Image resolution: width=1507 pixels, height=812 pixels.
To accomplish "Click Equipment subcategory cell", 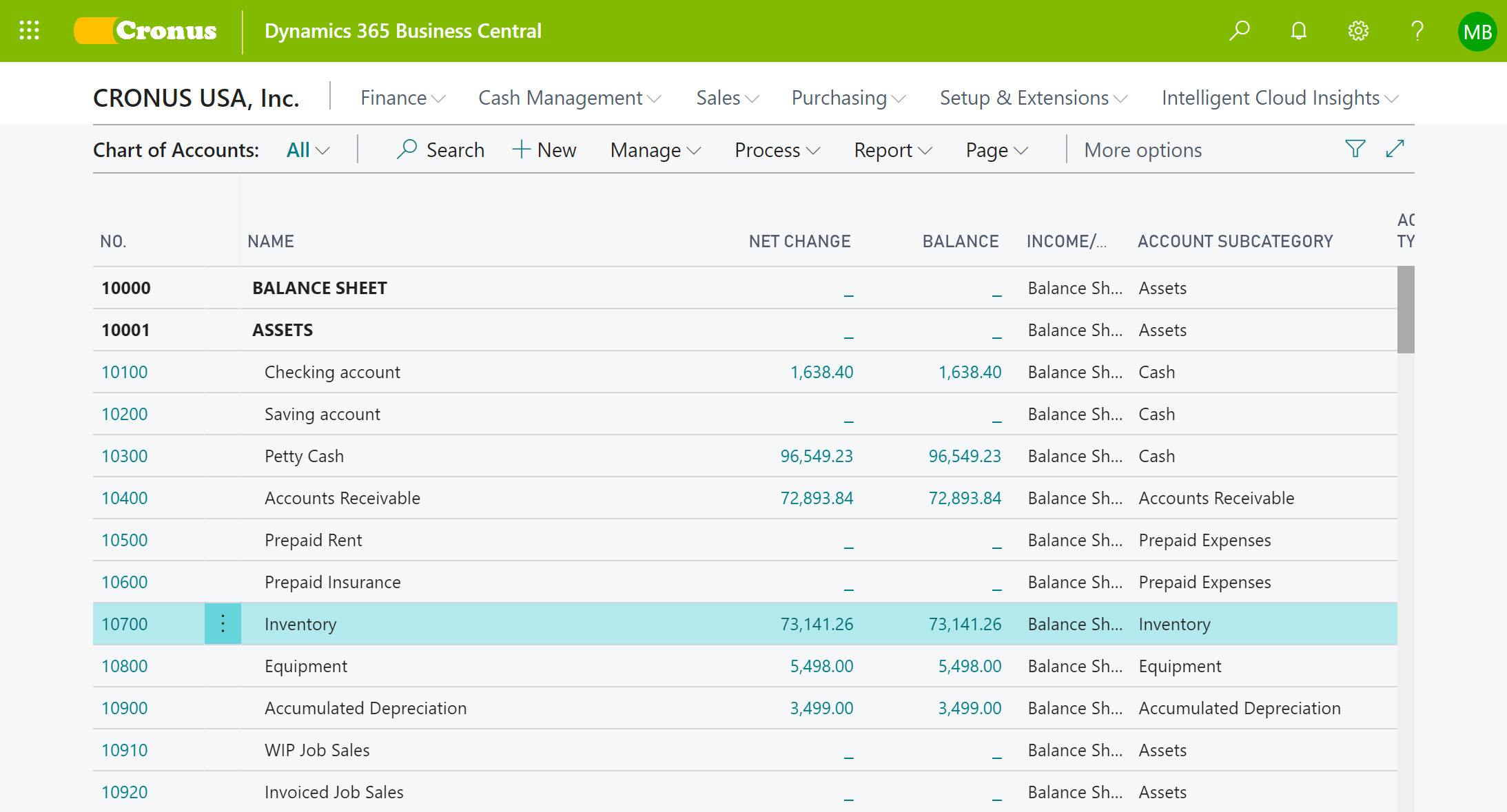I will coord(1180,666).
